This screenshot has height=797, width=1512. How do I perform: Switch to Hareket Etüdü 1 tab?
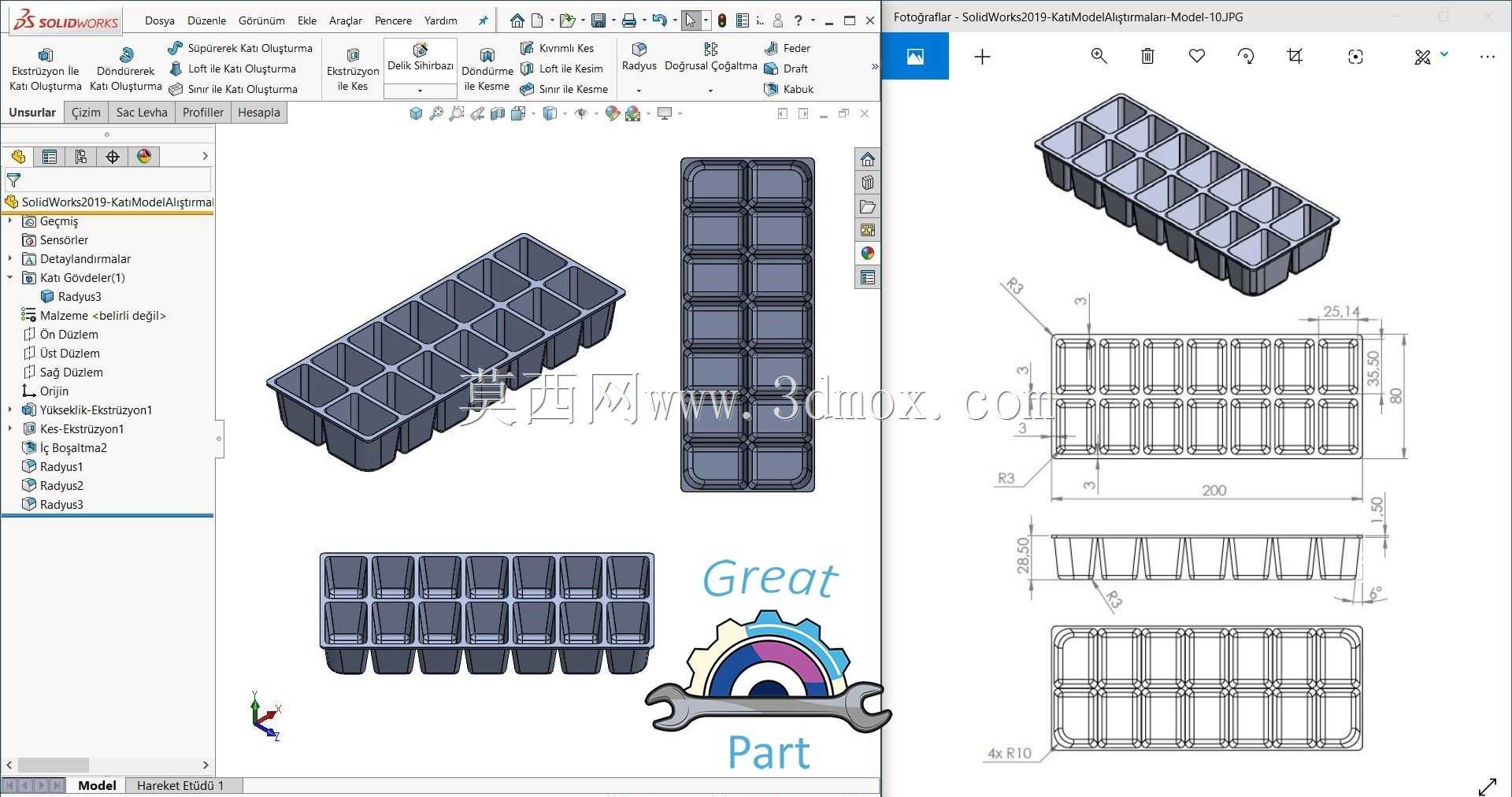(180, 785)
